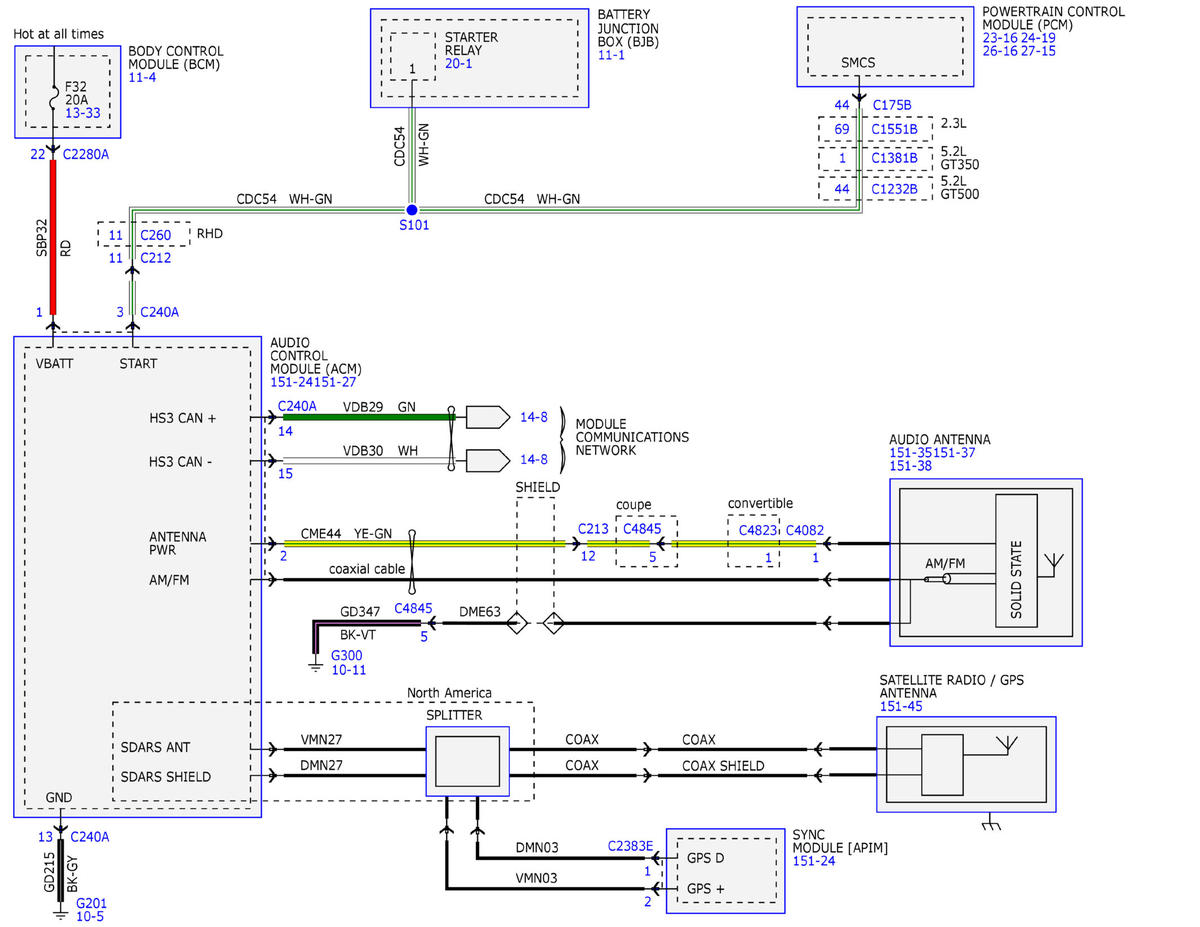This screenshot has width=1200, height=927.
Task: Follow the 11-1 Battery Junction Box link
Action: (x=612, y=57)
